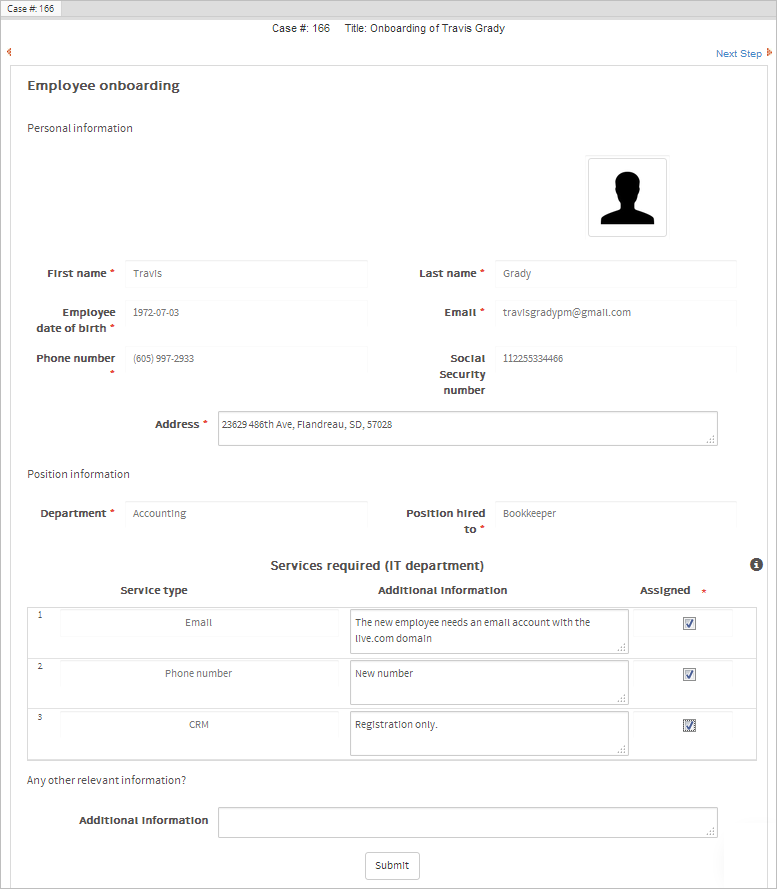Click the Employee date of birth field

click(x=246, y=313)
